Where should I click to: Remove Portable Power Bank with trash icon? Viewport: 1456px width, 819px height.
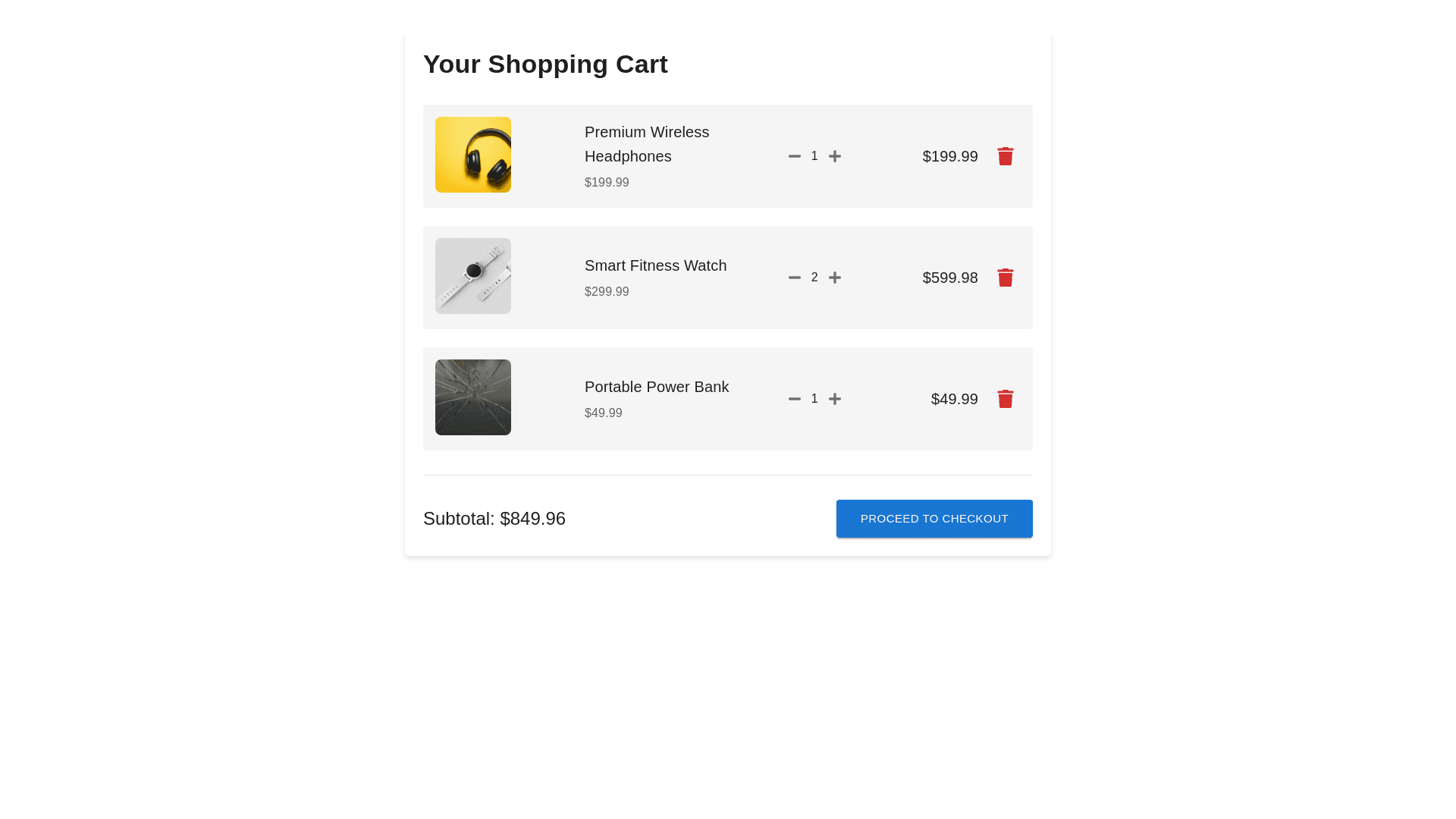[1006, 399]
